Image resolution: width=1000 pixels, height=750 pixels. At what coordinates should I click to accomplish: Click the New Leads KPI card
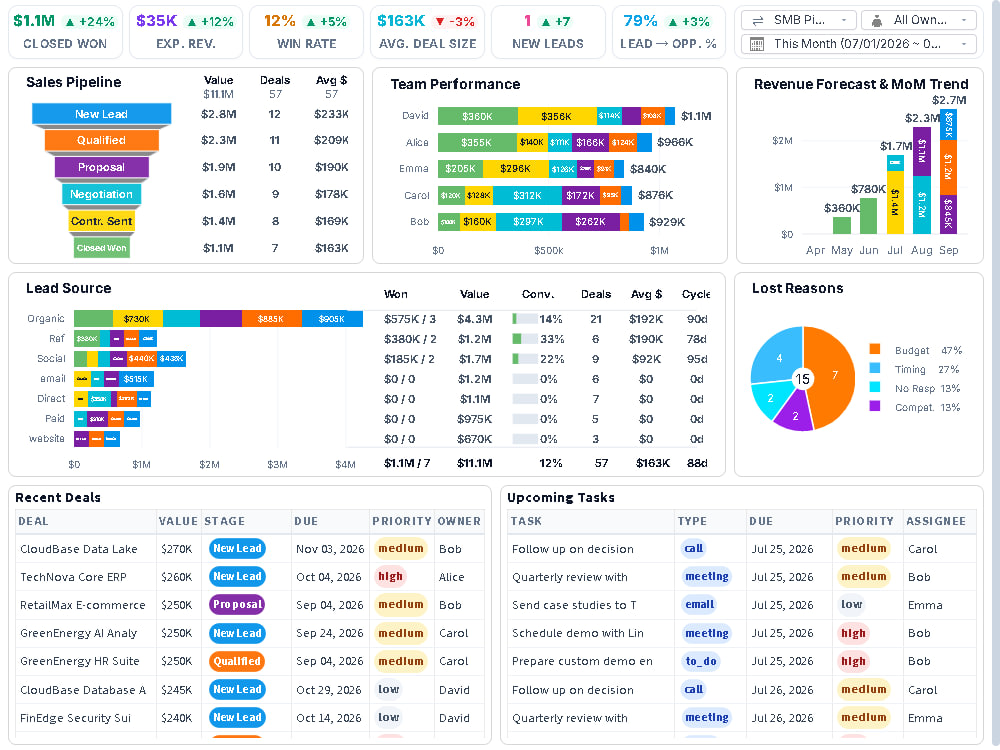point(548,32)
